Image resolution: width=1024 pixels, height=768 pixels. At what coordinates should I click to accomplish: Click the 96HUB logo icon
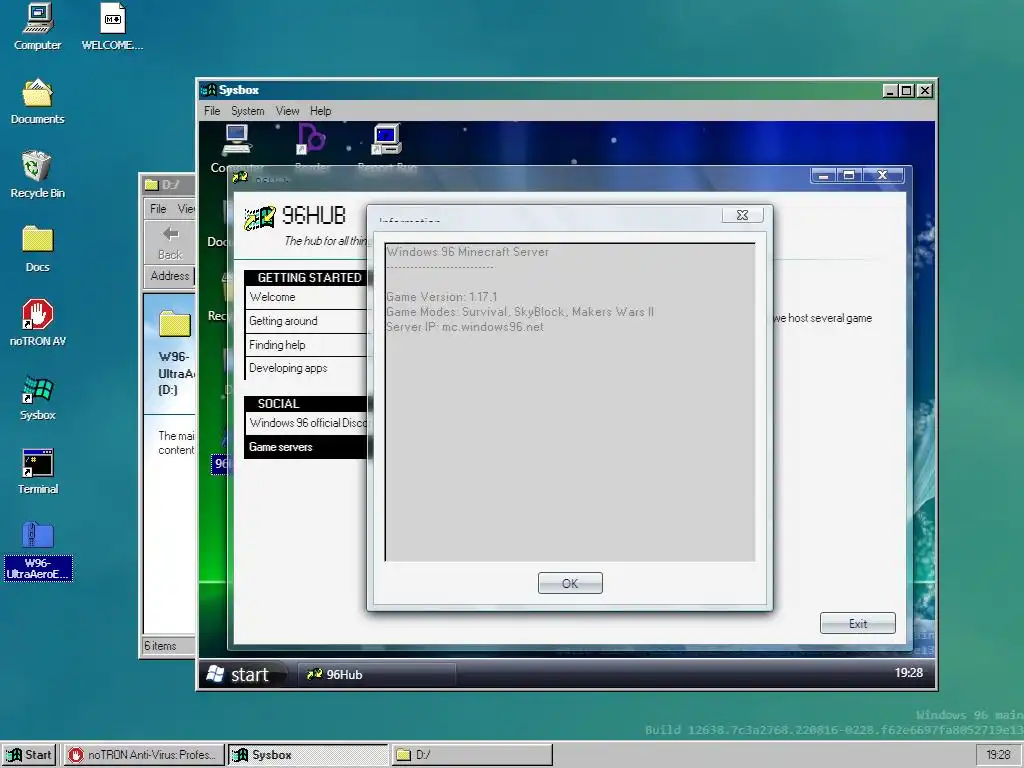259,217
